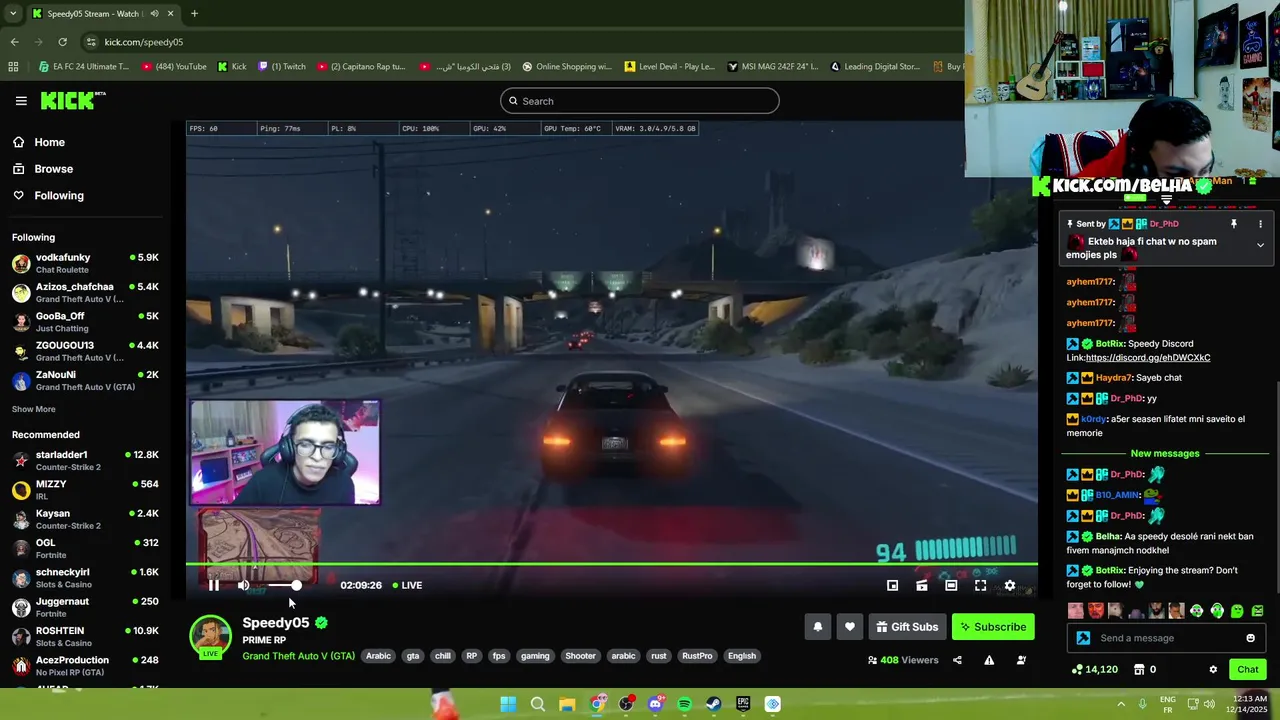
Task: Open the Kick hamburger sidebar menu
Action: [x=21, y=101]
